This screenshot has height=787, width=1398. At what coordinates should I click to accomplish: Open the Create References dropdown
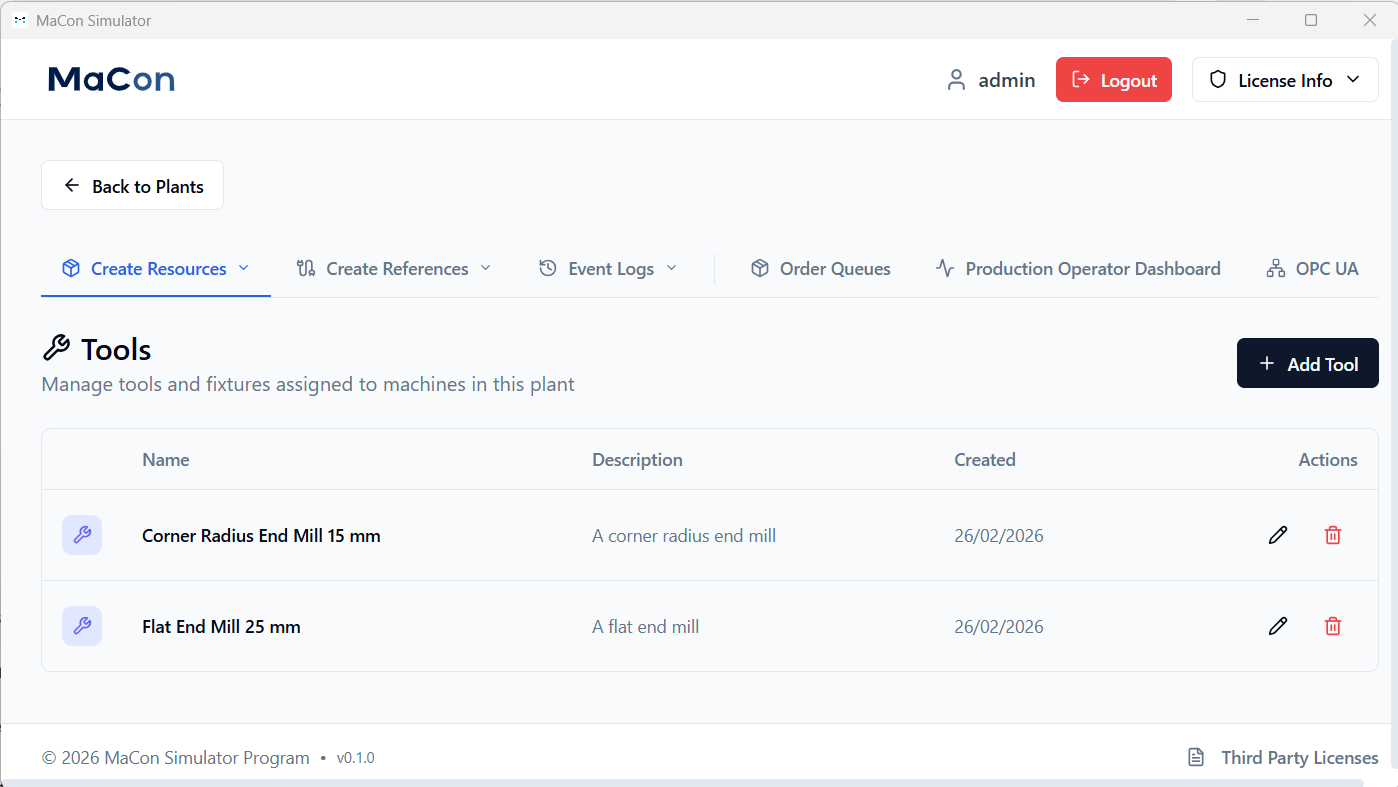pyautogui.click(x=487, y=268)
